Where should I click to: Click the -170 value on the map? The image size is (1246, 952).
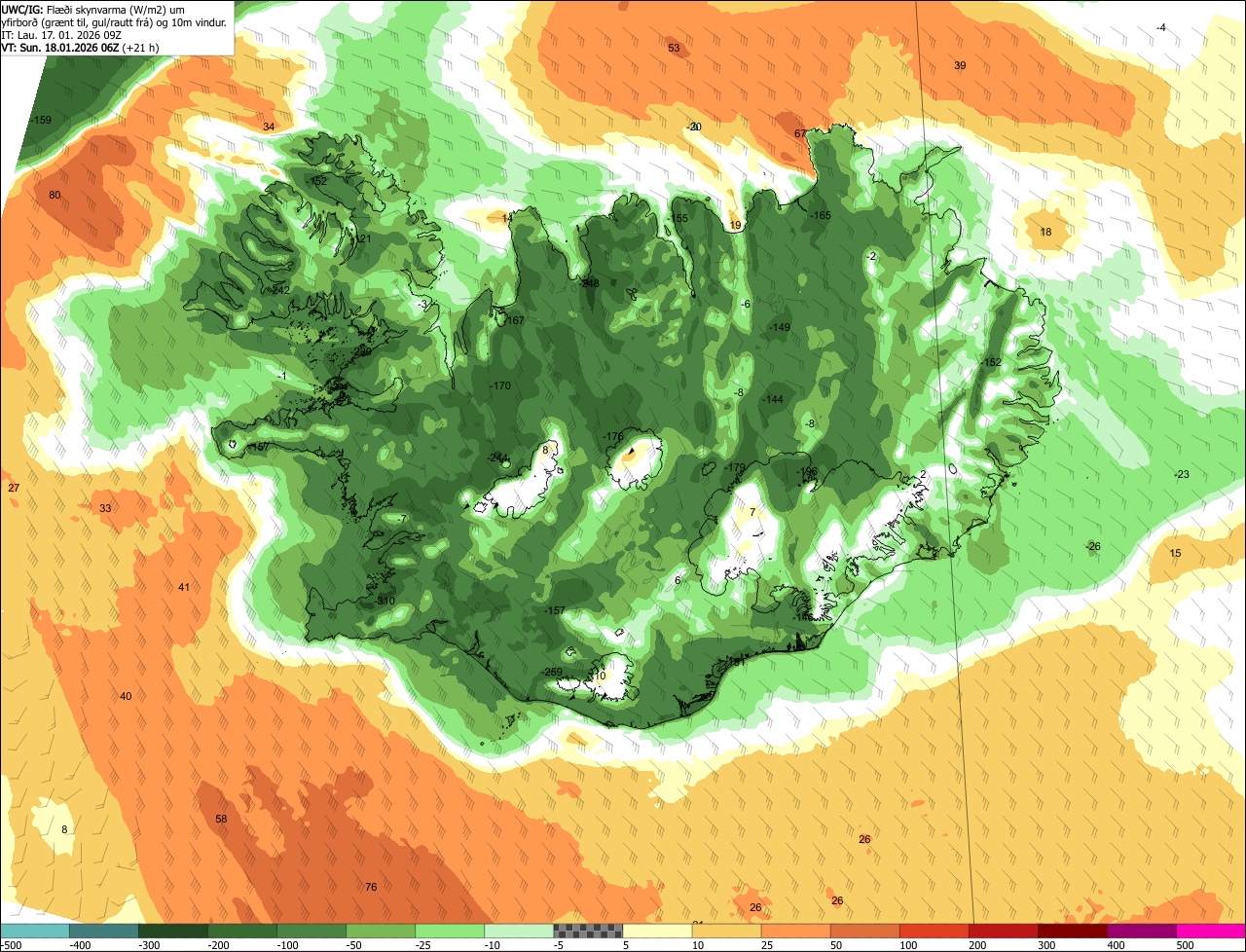point(500,386)
